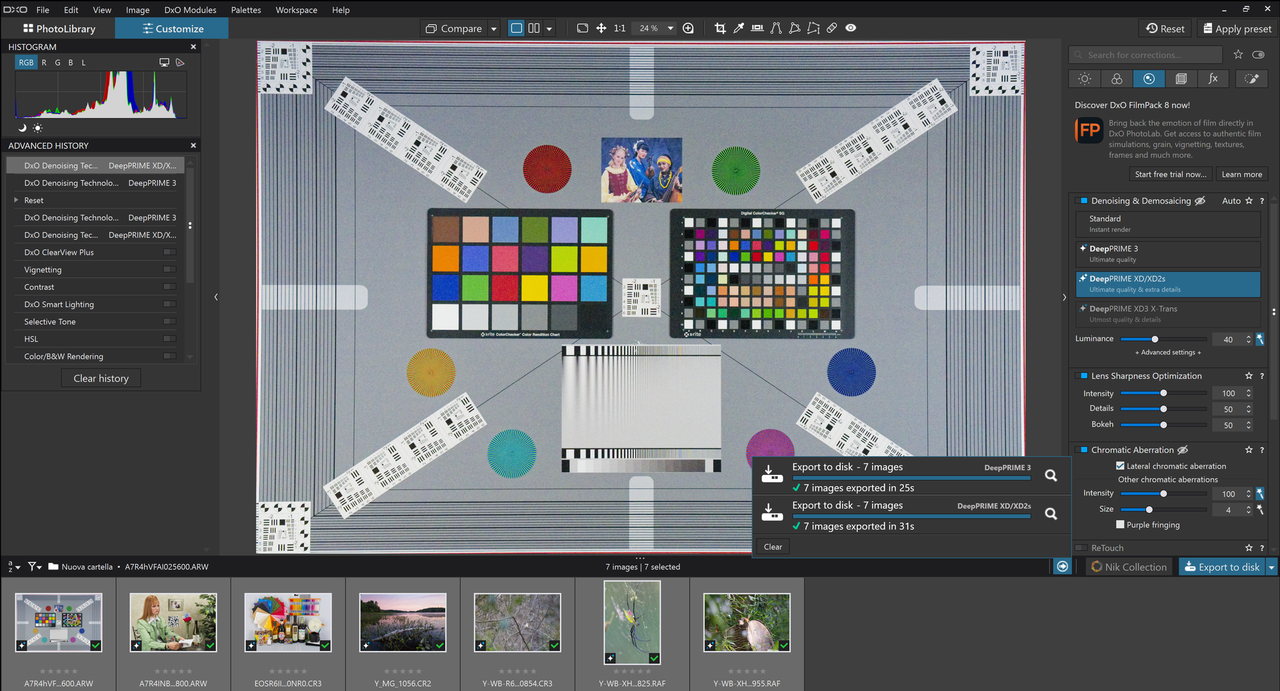This screenshot has height=691, width=1280.
Task: Zoom in with the magnifier plus icon
Action: coord(688,28)
